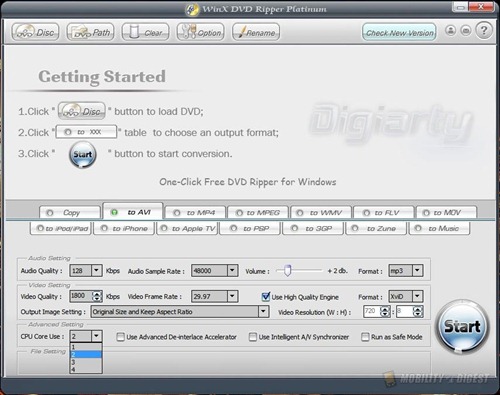The image size is (500, 395).
Task: Open the DVD Path button
Action: click(x=90, y=32)
